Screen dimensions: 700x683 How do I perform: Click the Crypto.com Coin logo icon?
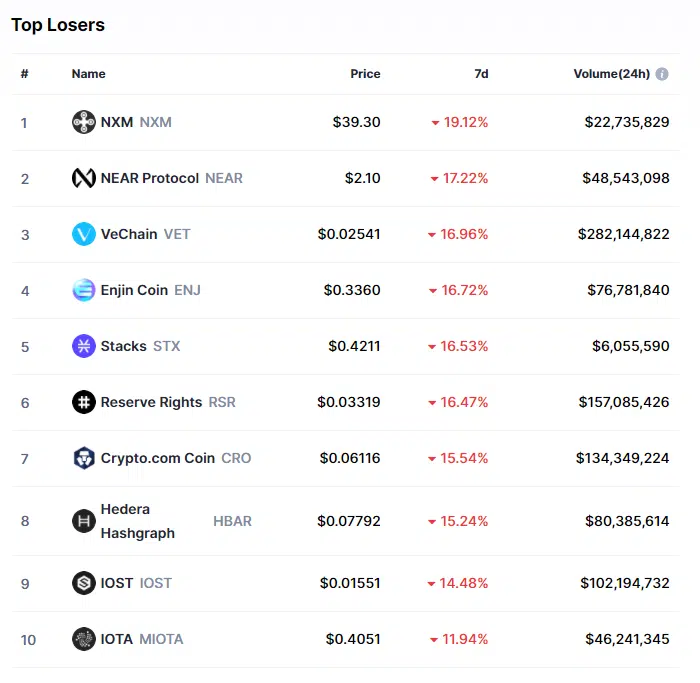click(84, 458)
